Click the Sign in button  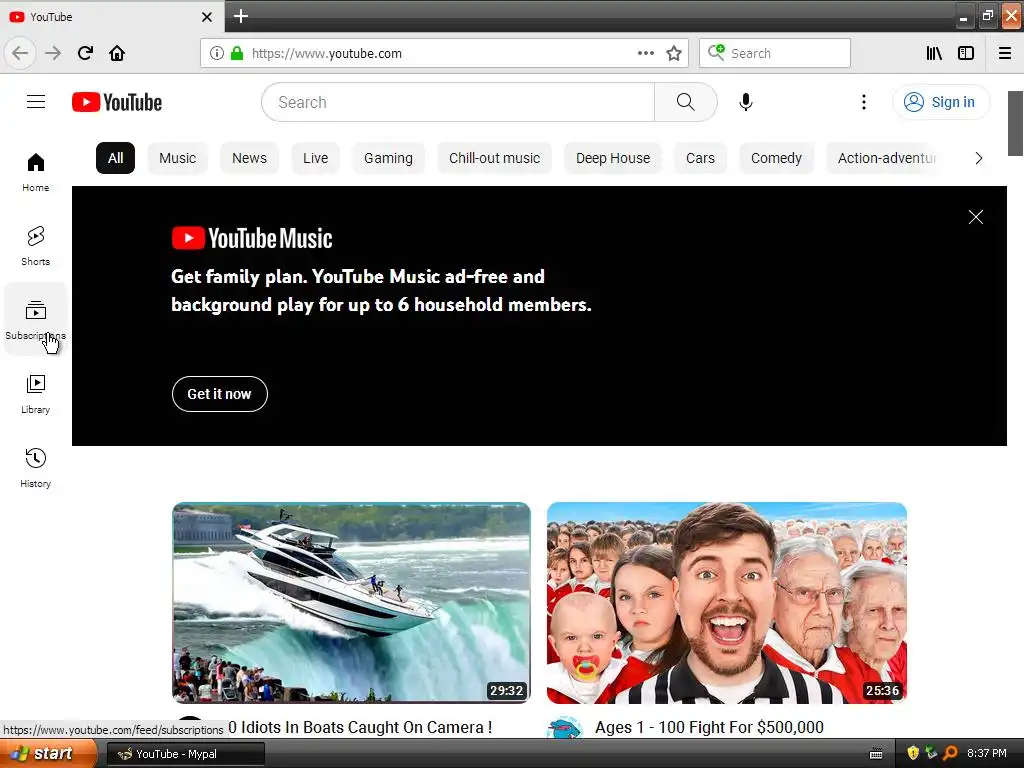pyautogui.click(x=940, y=102)
